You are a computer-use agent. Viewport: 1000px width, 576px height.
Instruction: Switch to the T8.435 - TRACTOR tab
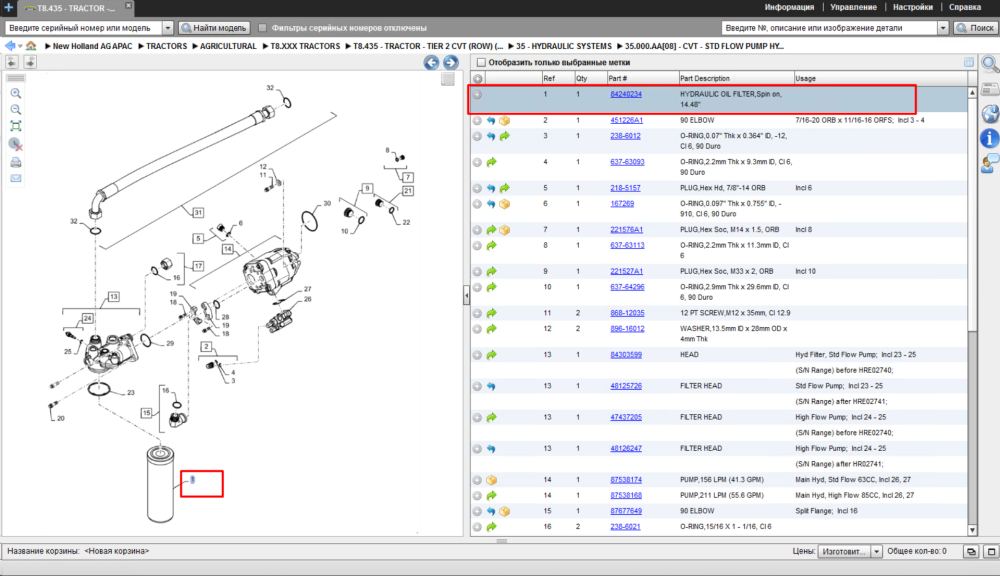(x=75, y=8)
